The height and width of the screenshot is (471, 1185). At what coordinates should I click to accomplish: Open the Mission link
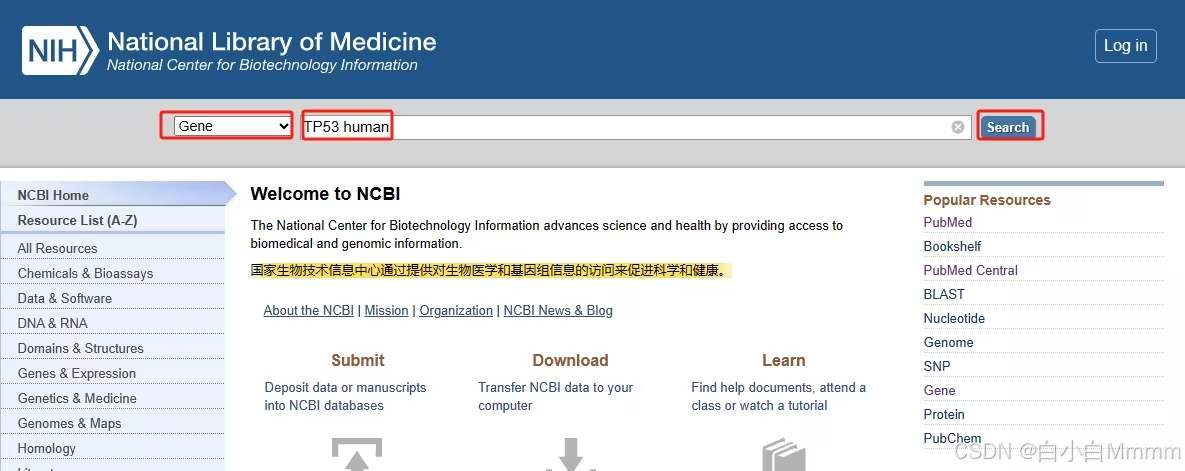386,310
